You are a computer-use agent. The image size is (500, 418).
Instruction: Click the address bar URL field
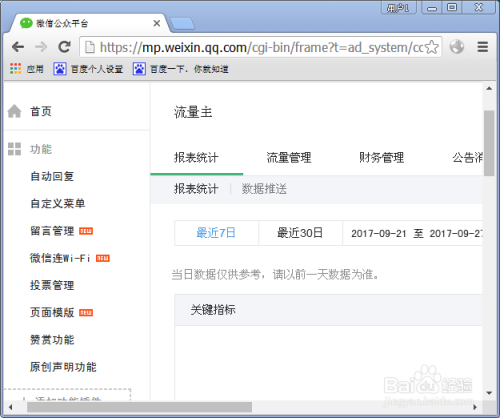(261, 47)
